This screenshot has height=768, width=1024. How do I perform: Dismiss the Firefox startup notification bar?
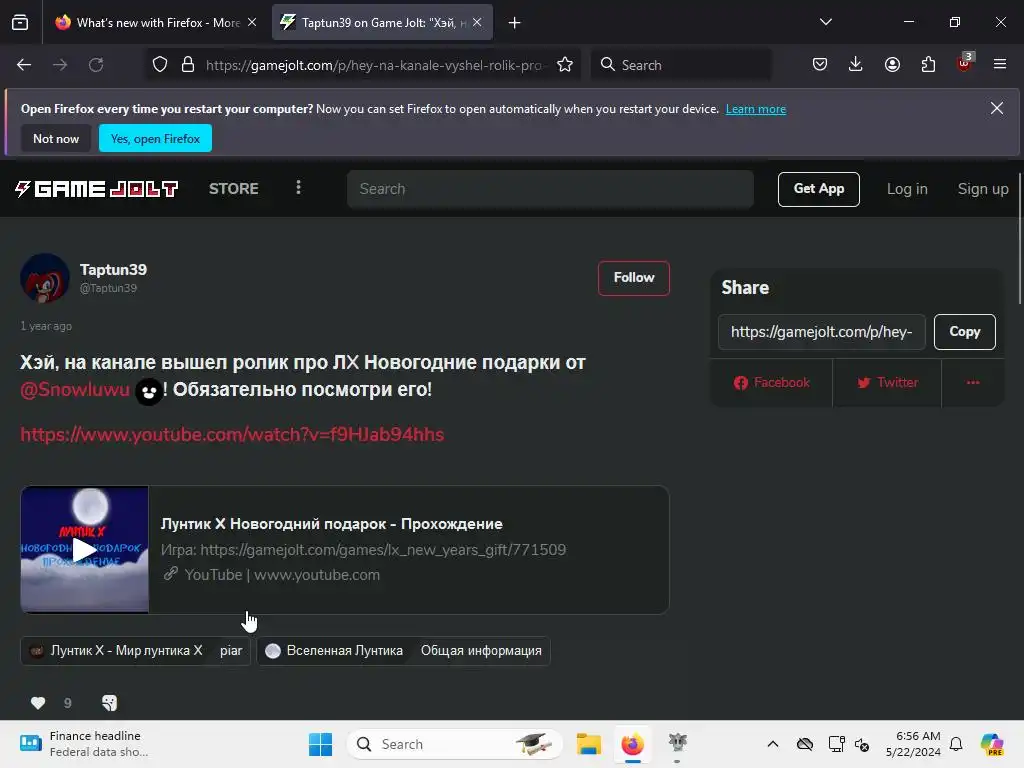[x=997, y=108]
